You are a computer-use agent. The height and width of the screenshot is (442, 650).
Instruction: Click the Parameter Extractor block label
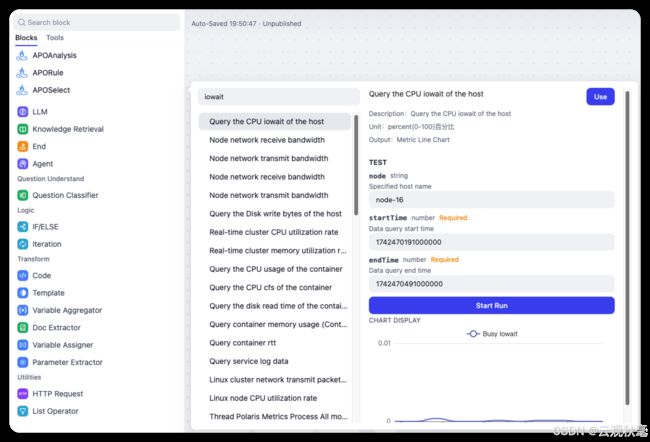tap(67, 362)
